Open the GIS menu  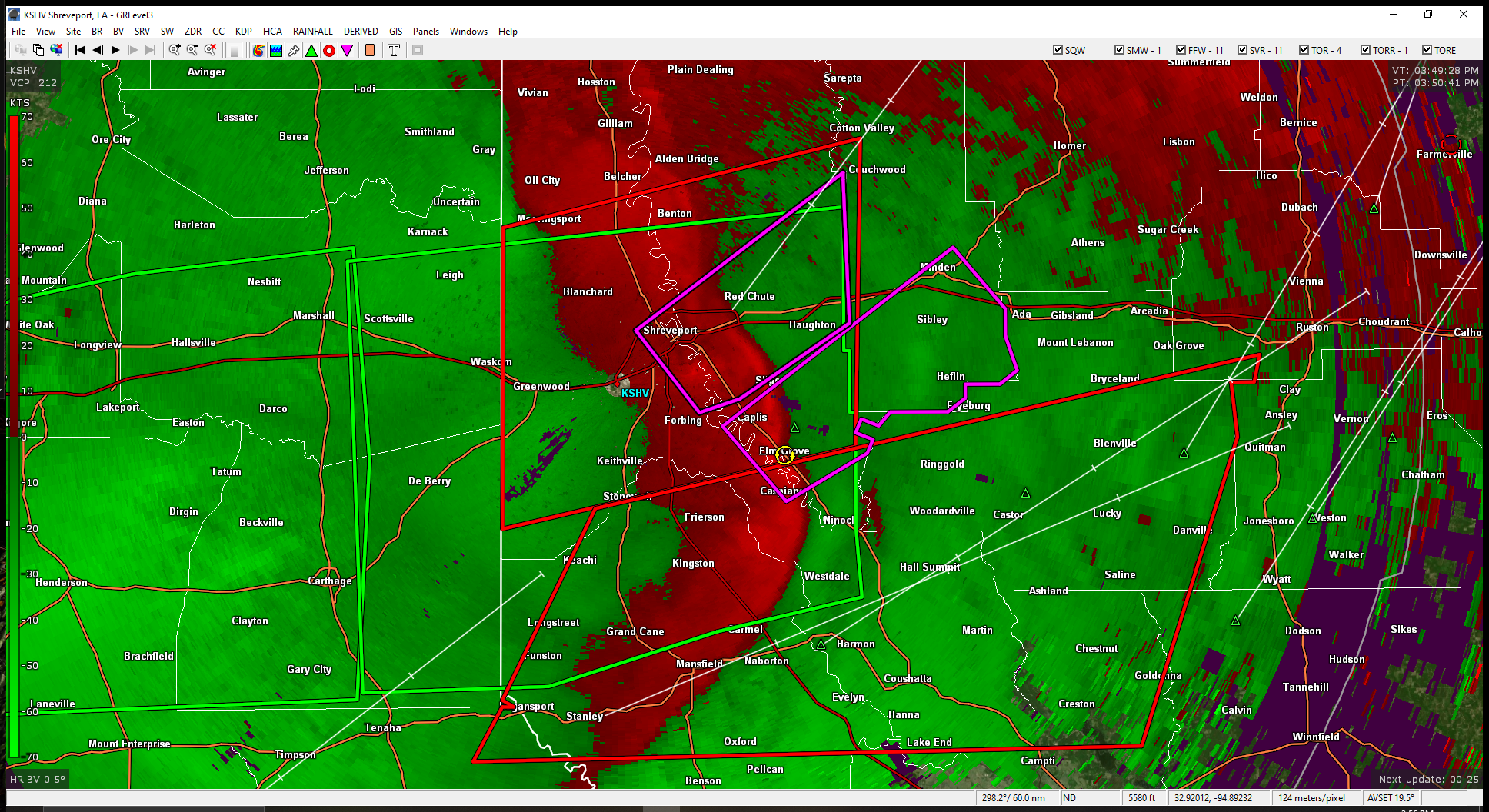(x=396, y=32)
